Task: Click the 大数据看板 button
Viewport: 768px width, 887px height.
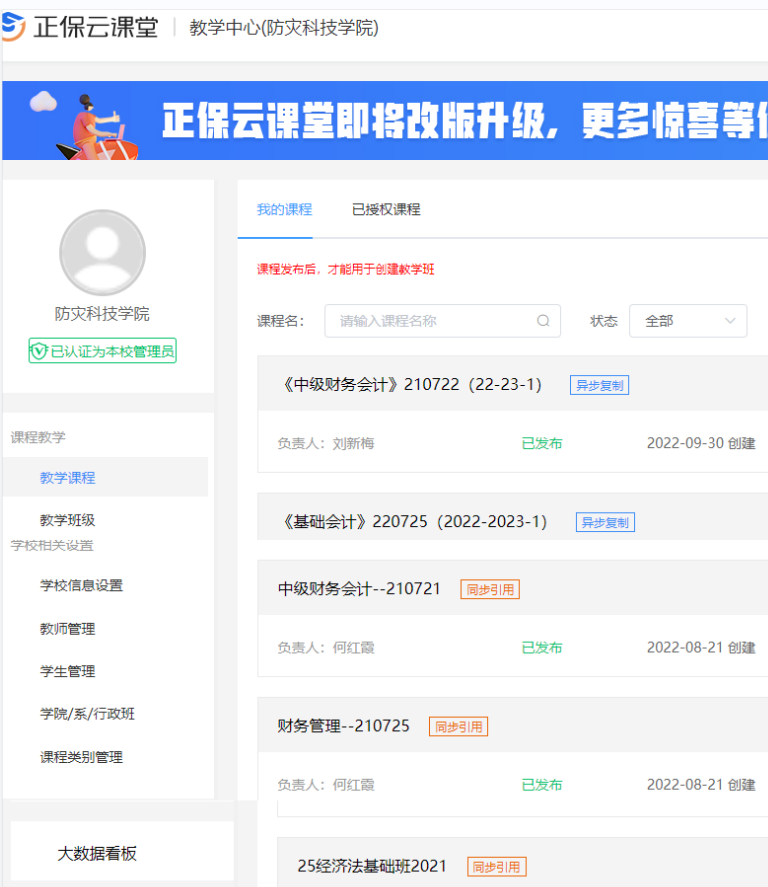Action: (x=97, y=853)
